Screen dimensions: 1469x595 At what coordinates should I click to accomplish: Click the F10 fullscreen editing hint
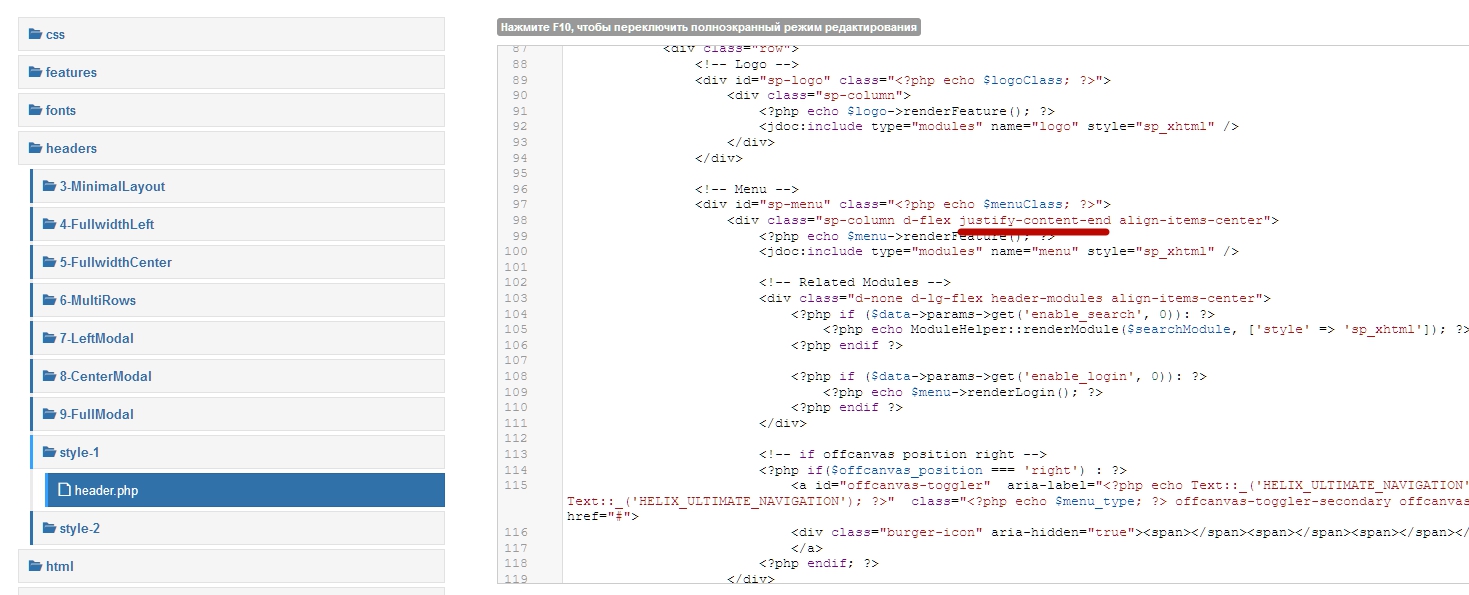click(708, 28)
